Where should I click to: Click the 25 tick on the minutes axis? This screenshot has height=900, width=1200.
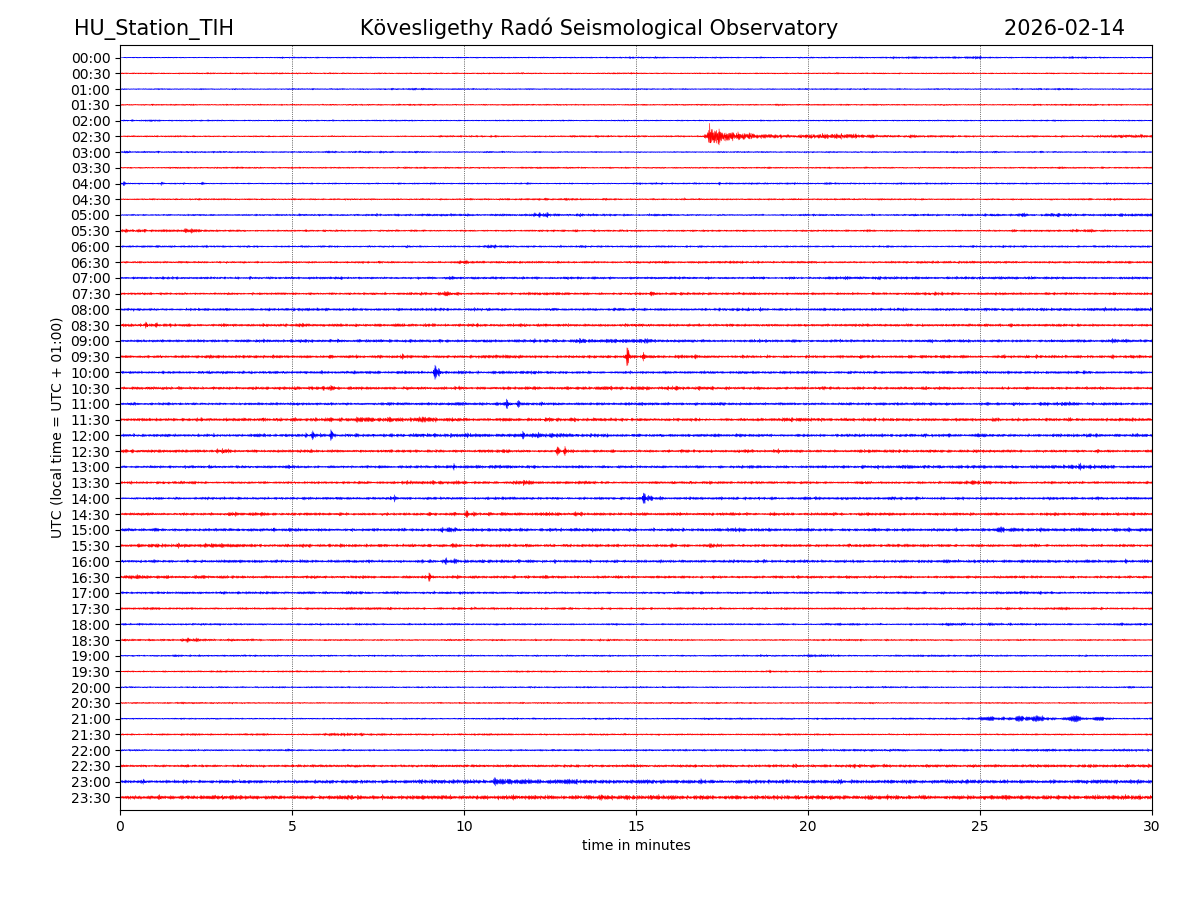click(x=979, y=826)
